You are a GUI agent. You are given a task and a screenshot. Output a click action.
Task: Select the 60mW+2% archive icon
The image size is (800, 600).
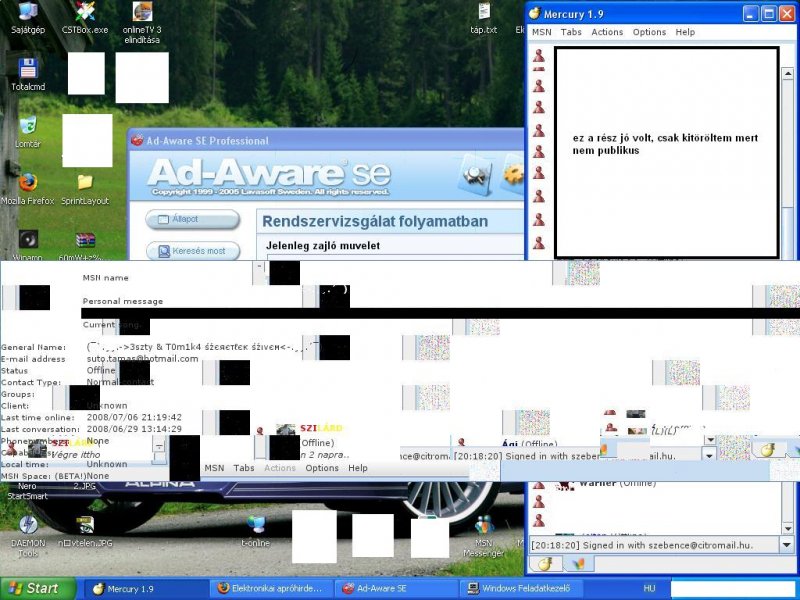(x=85, y=246)
